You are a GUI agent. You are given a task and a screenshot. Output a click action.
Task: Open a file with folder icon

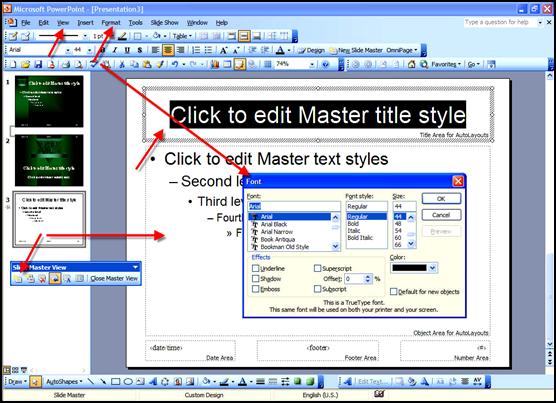point(25,64)
